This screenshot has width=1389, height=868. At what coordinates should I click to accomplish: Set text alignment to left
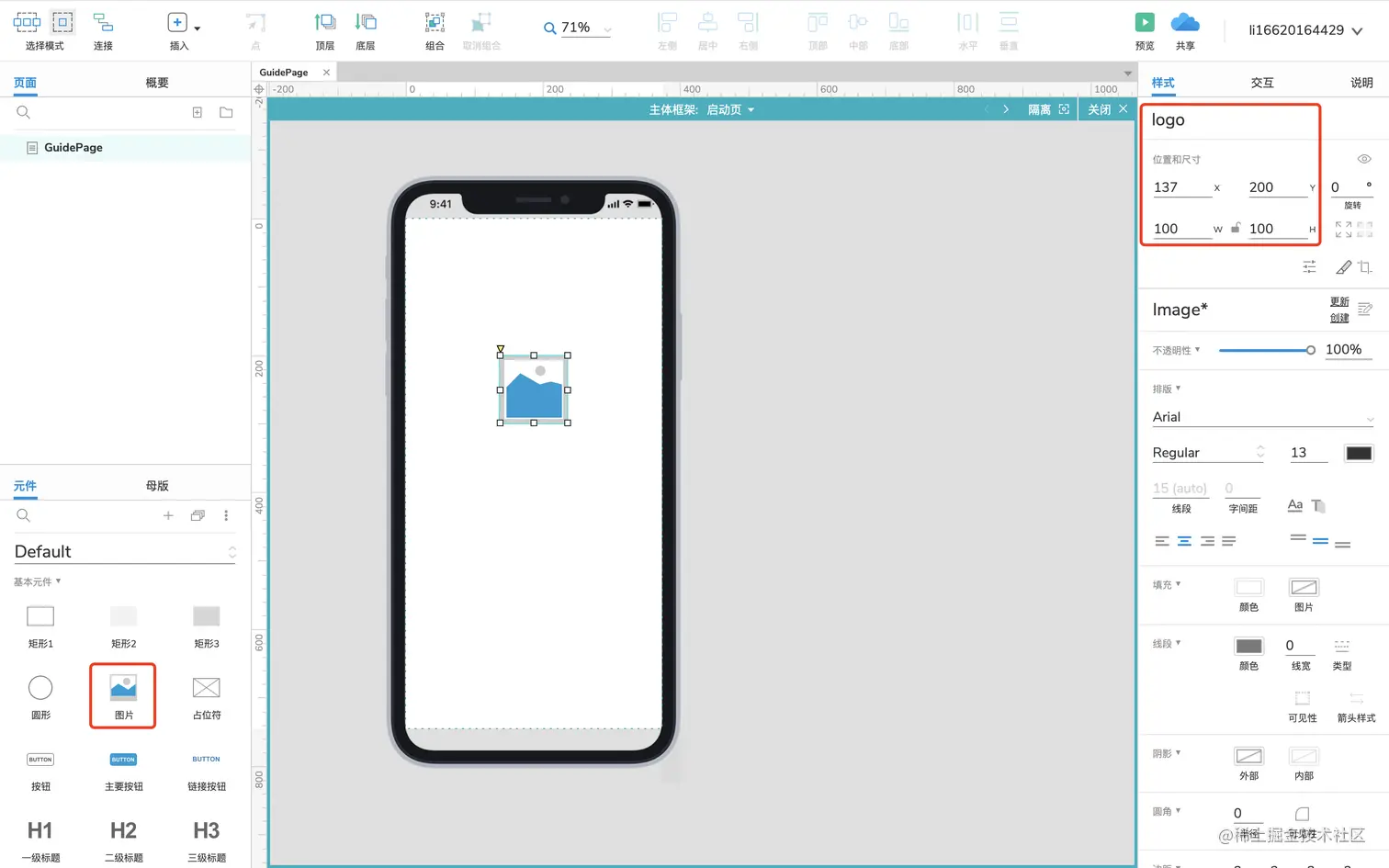pos(1162,541)
